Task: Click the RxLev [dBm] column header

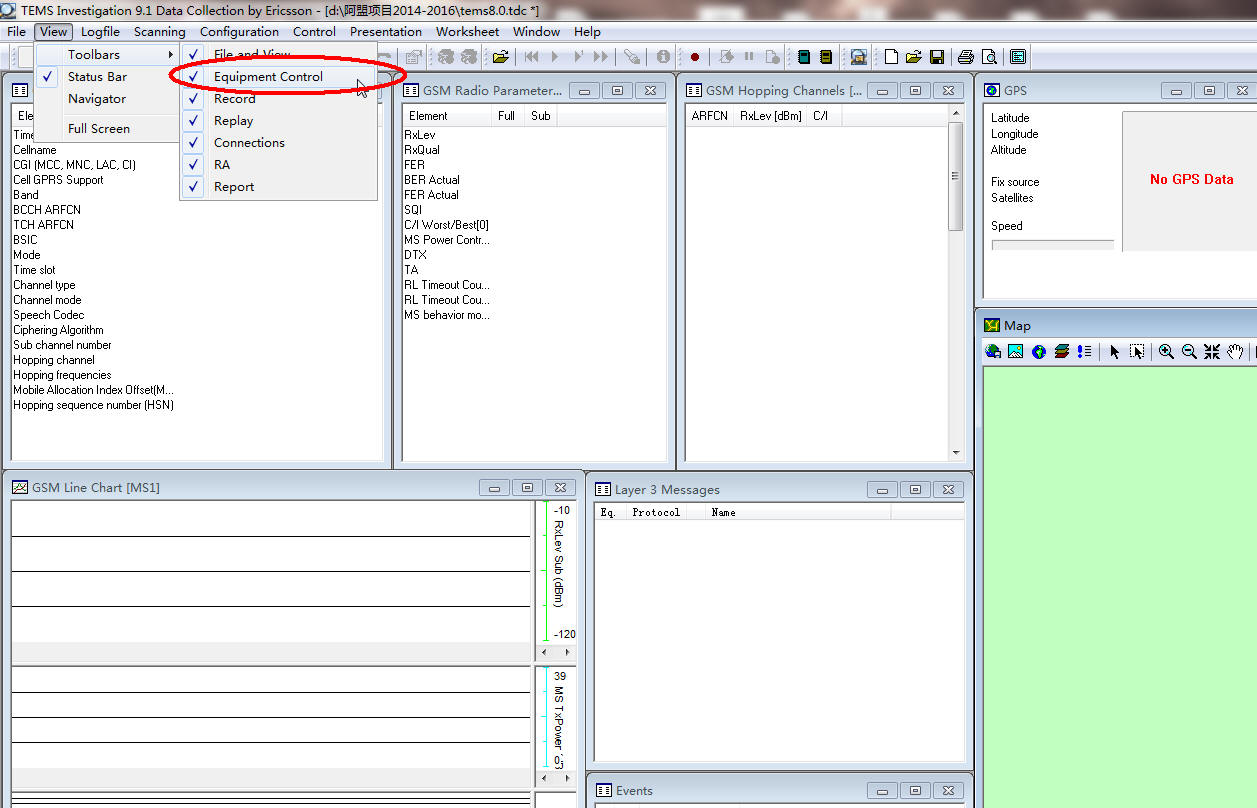Action: [771, 116]
